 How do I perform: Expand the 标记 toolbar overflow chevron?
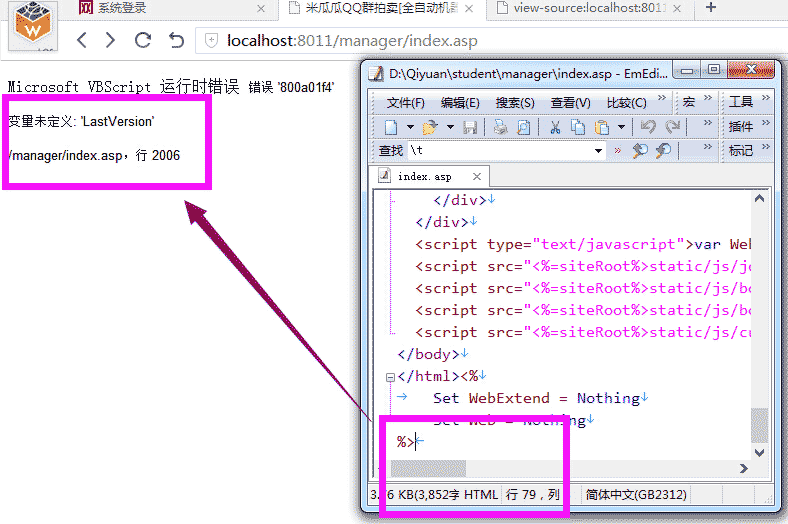(x=765, y=146)
